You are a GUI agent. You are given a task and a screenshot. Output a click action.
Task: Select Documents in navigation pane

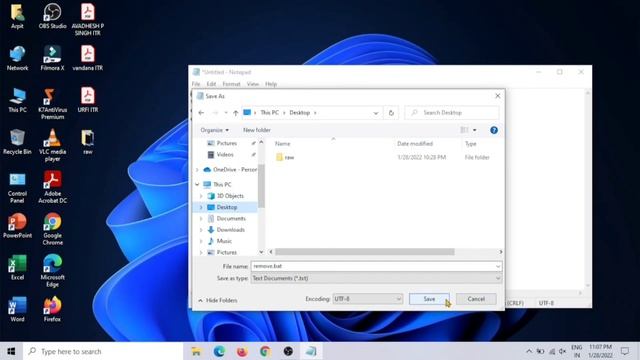[x=231, y=218]
